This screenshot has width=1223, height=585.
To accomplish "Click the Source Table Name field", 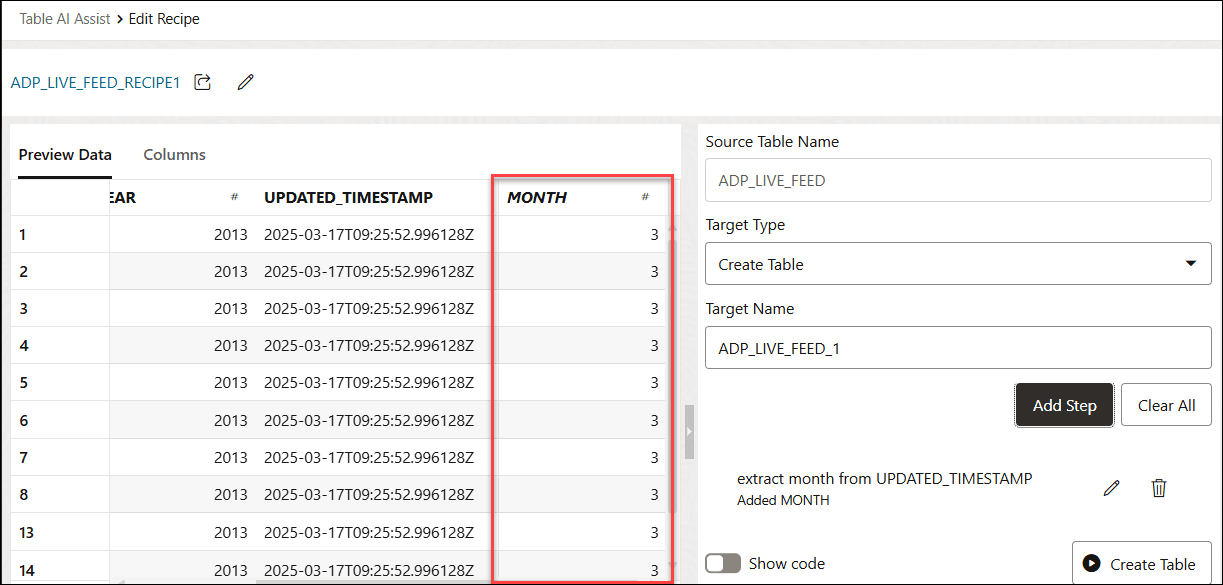I will (958, 181).
